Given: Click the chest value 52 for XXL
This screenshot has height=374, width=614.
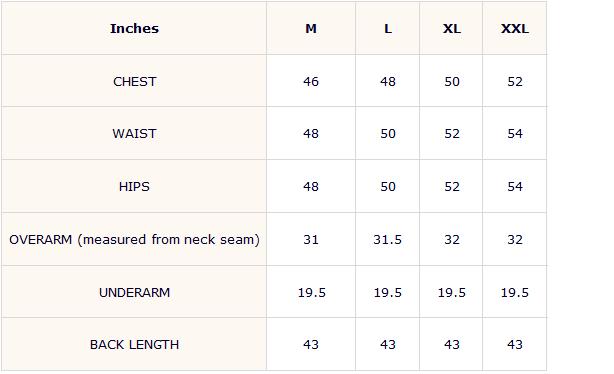Looking at the screenshot, I should click(x=515, y=81).
